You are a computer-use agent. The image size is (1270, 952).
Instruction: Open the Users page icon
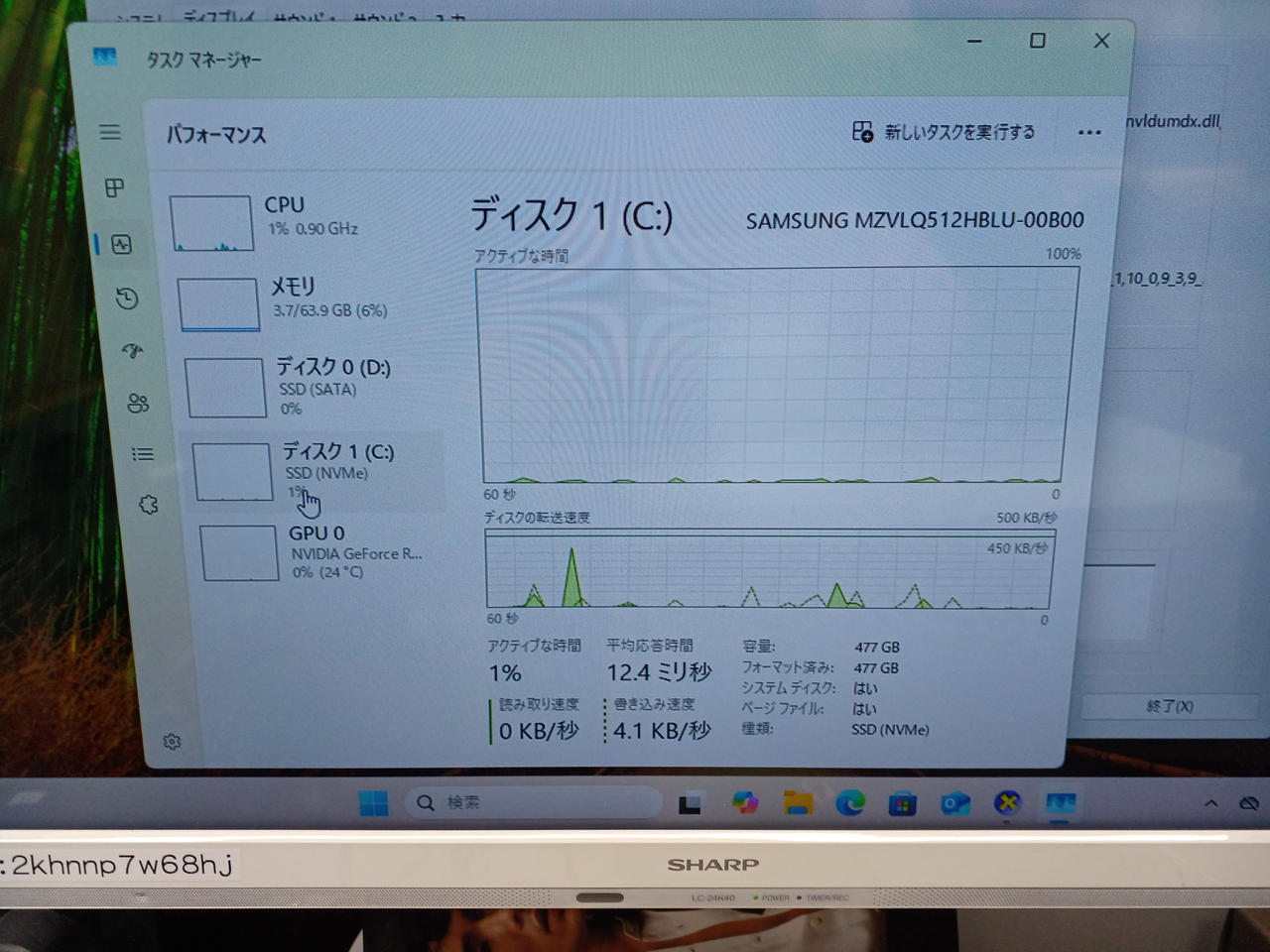pyautogui.click(x=138, y=403)
